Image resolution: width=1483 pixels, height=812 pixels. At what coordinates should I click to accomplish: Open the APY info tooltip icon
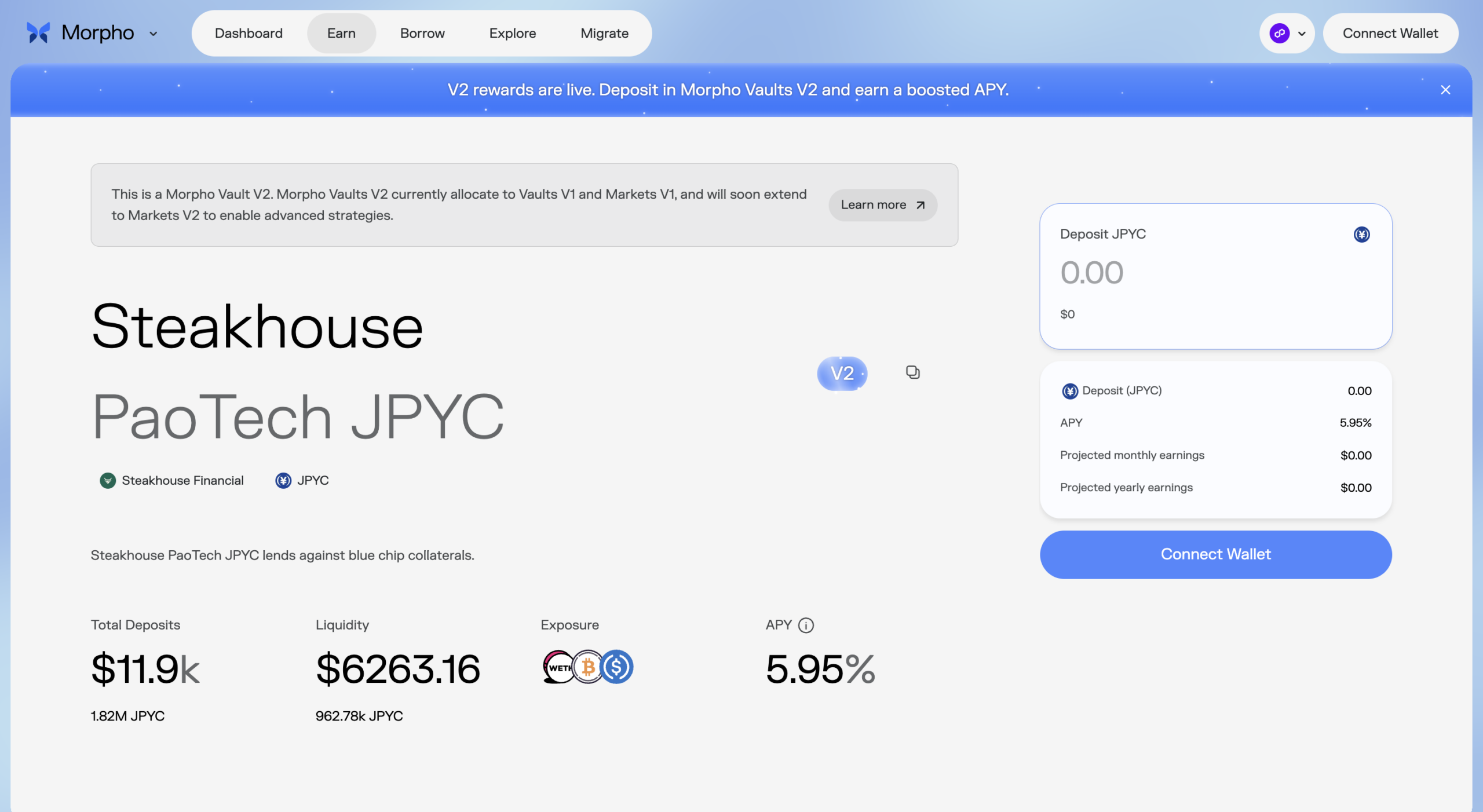point(807,625)
